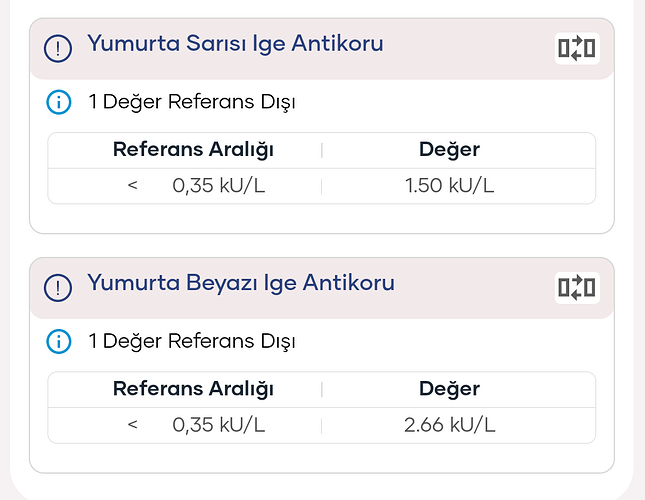Image resolution: width=645 pixels, height=500 pixels.
Task: Click the warning icon beside Yumurta Beyazı
Action: [x=60, y=288]
